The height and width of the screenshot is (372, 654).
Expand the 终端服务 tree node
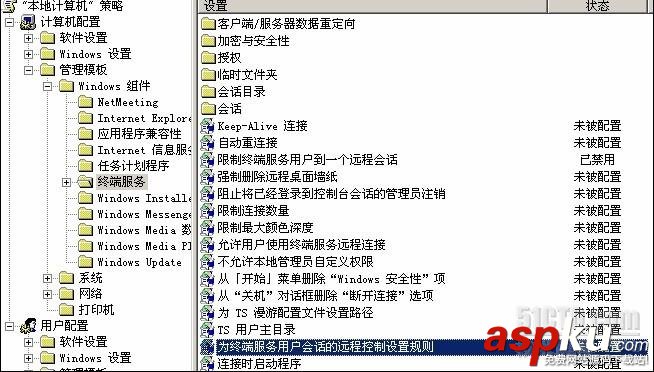(x=66, y=182)
